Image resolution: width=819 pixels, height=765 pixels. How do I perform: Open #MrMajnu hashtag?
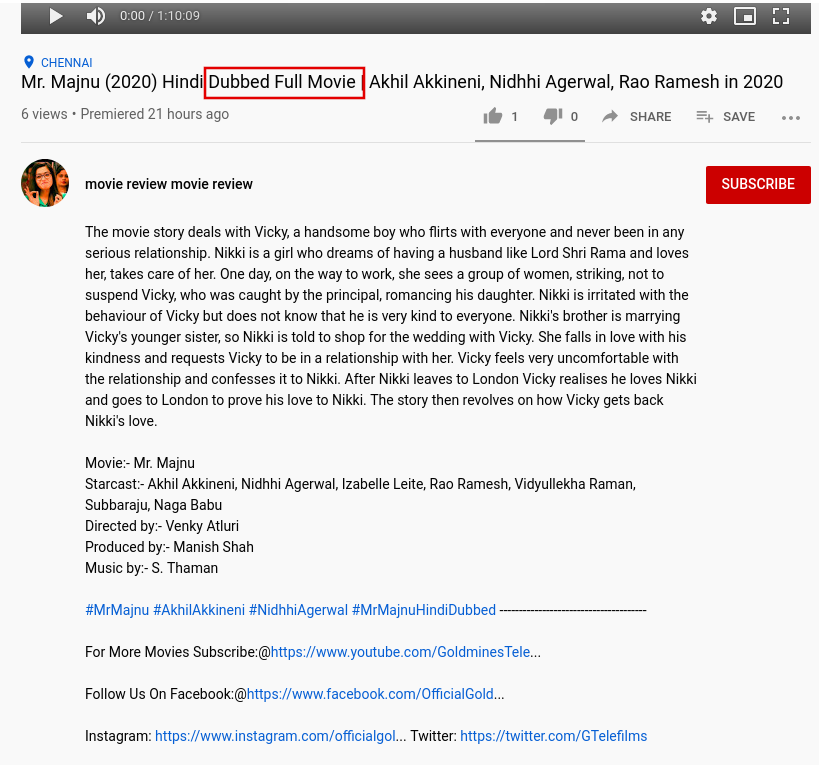point(117,610)
